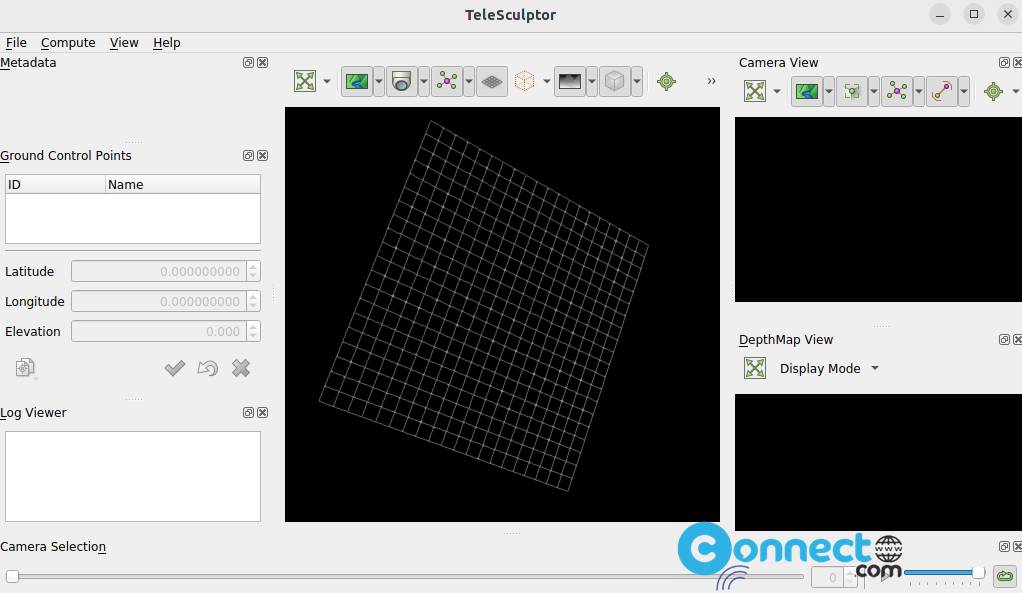Click the Latitude input field
This screenshot has width=1022, height=593.
pos(158,271)
